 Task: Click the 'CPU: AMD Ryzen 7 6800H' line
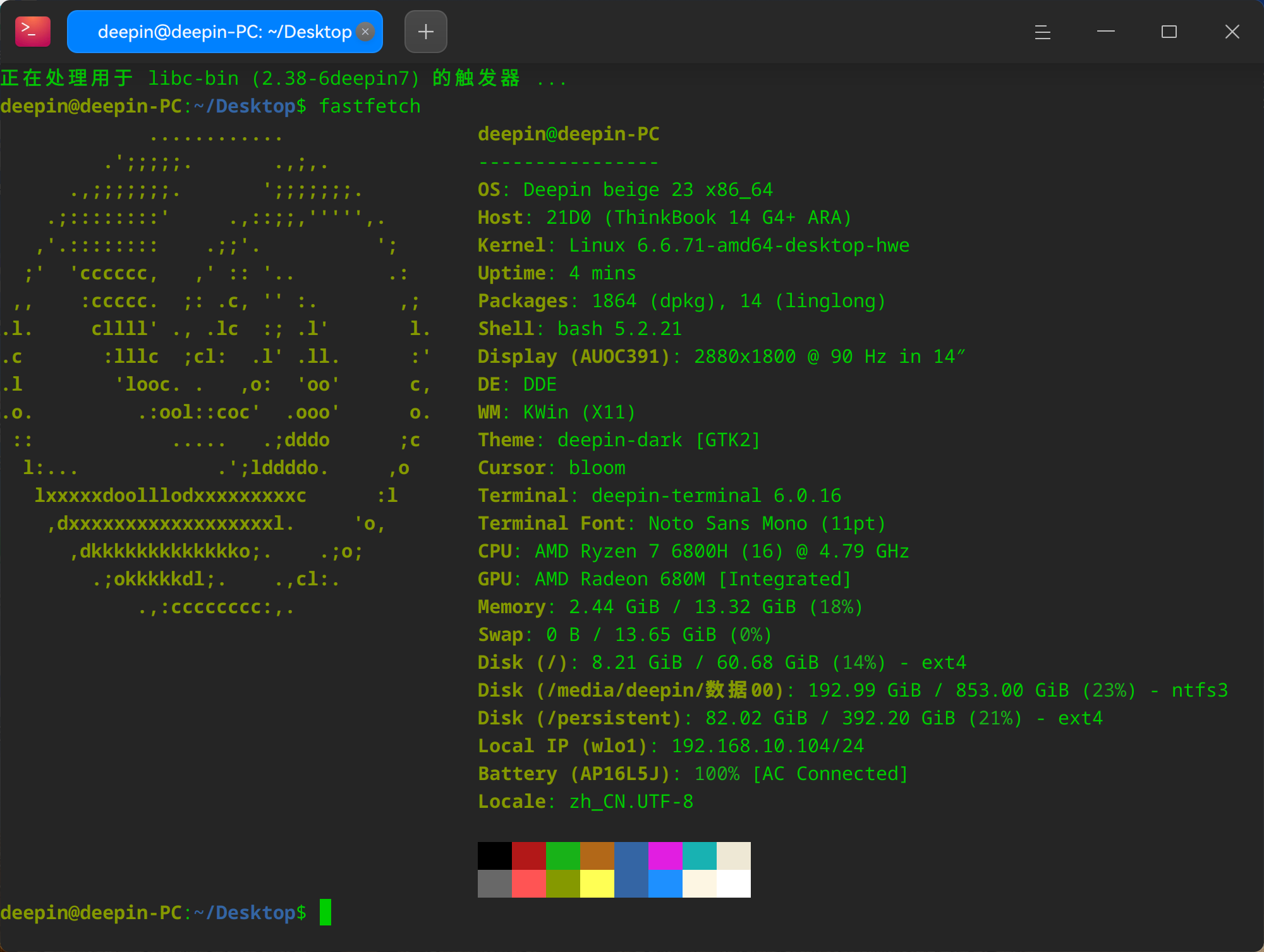(693, 551)
